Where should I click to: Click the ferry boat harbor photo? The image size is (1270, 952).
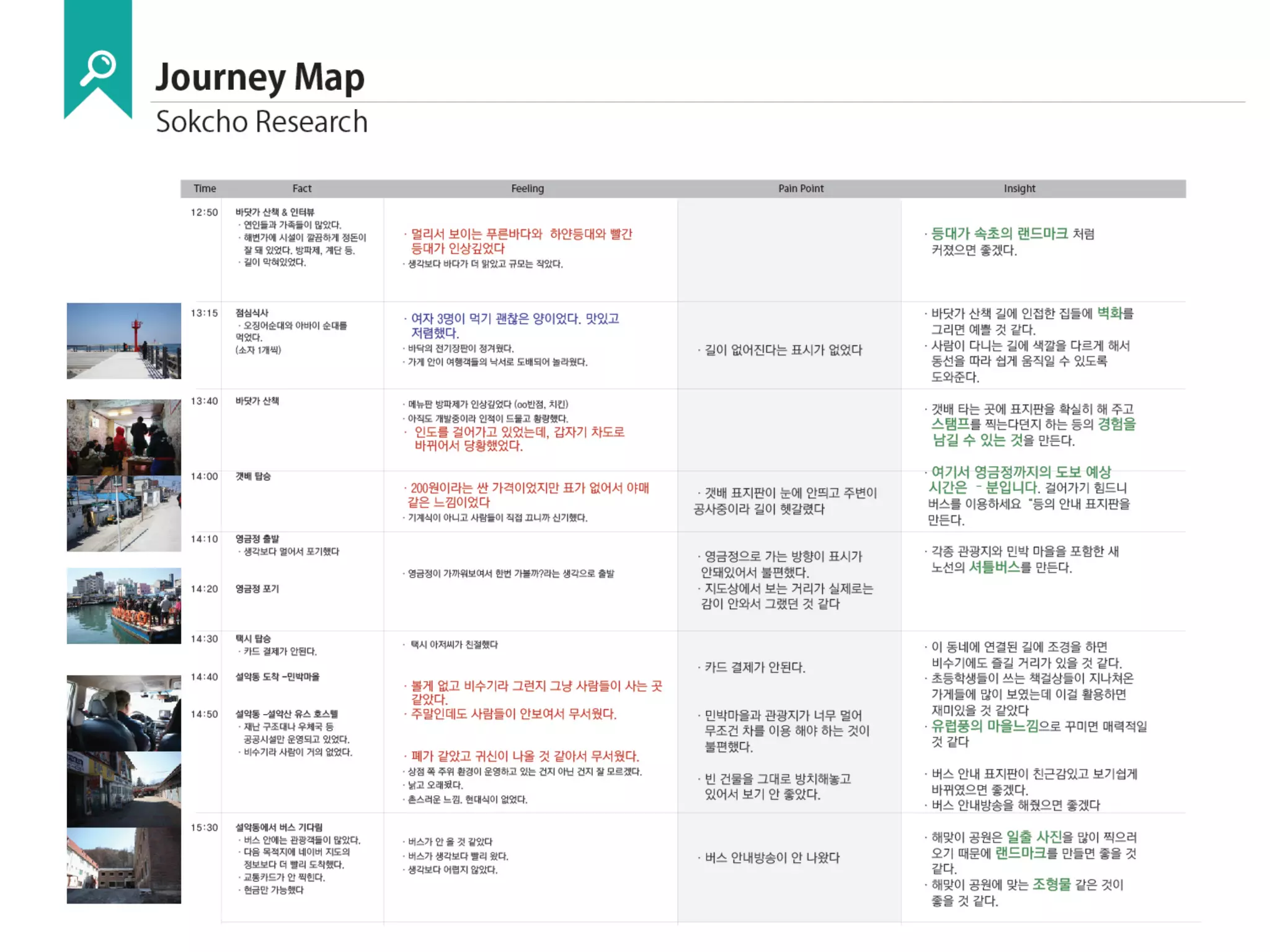[x=124, y=606]
